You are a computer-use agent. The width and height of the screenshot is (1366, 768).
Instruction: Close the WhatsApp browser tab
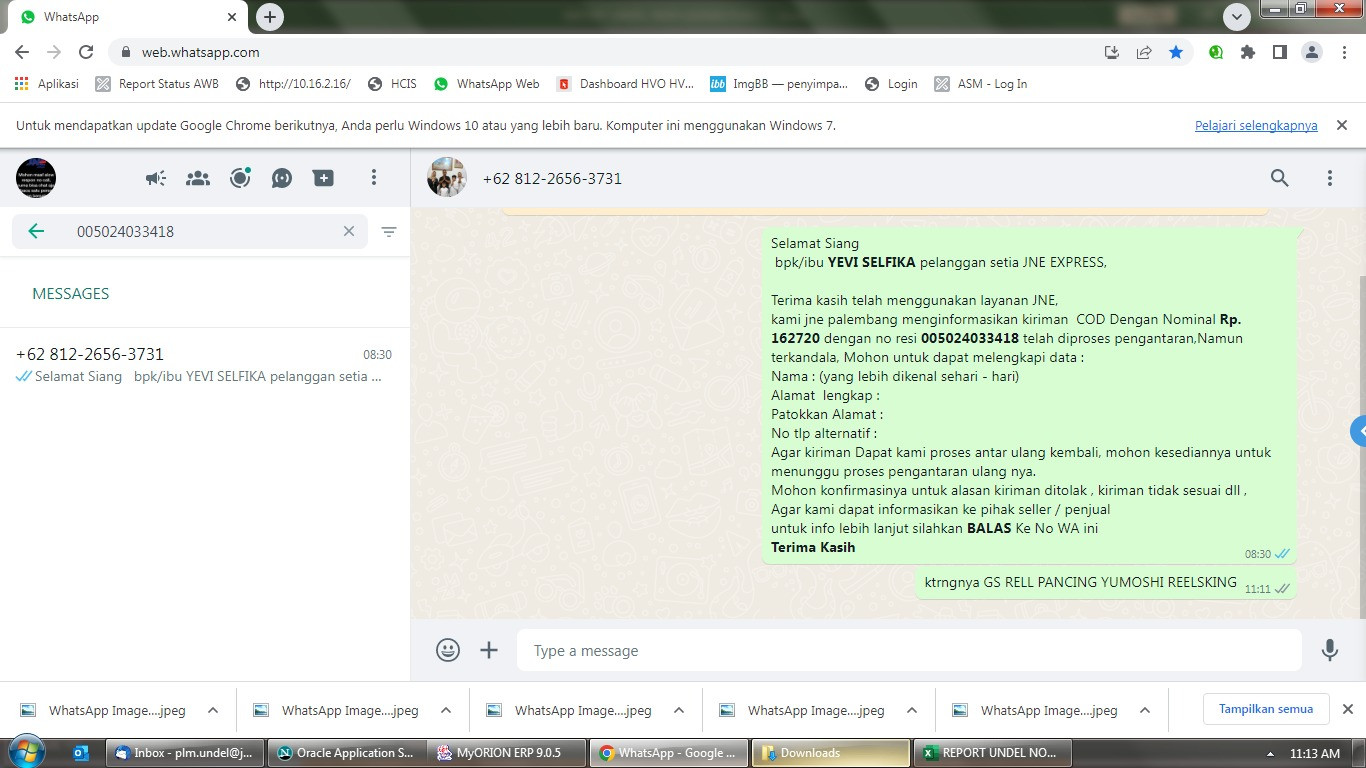pyautogui.click(x=232, y=17)
